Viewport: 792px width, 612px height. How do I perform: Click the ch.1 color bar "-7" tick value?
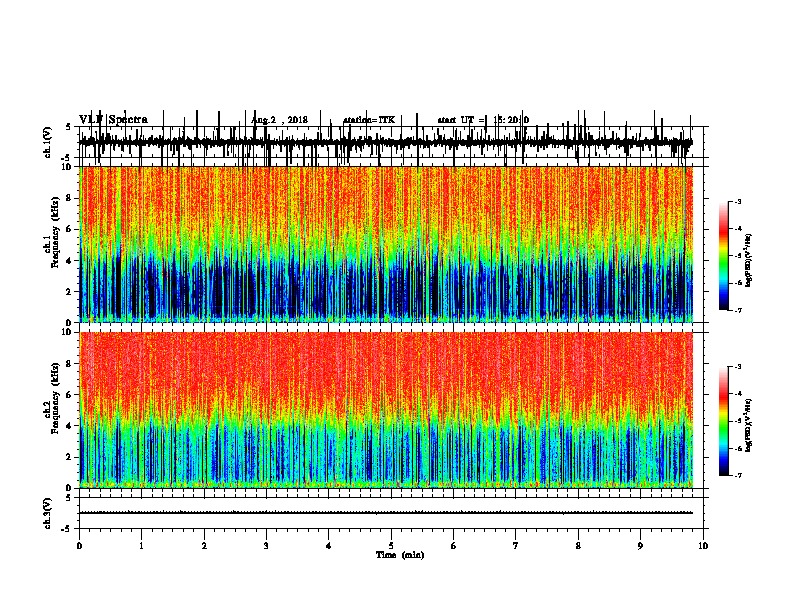737,310
